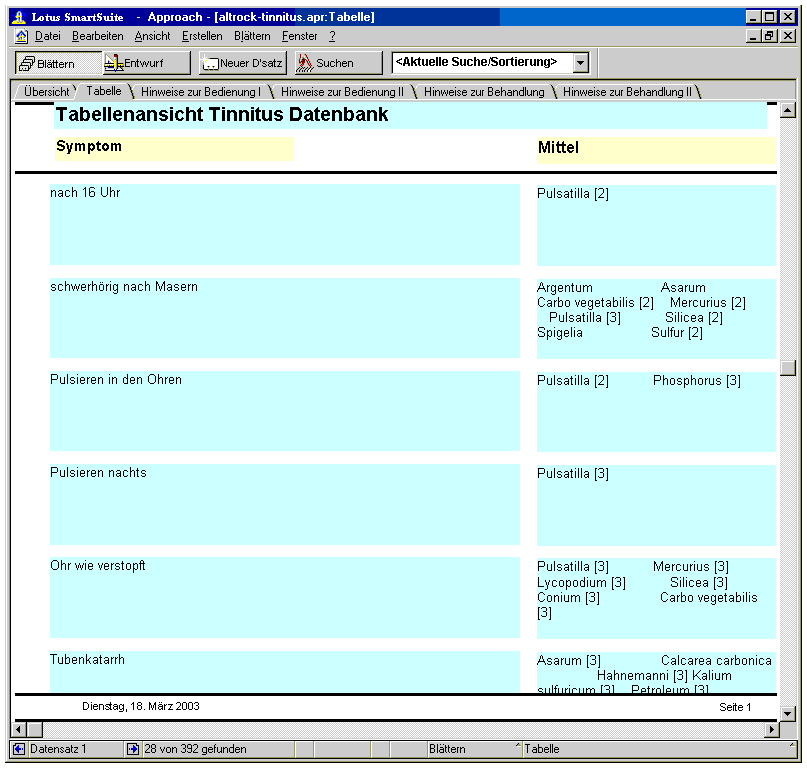
Task: Open Hinweise zur Bedienung I tab
Action: [x=201, y=92]
